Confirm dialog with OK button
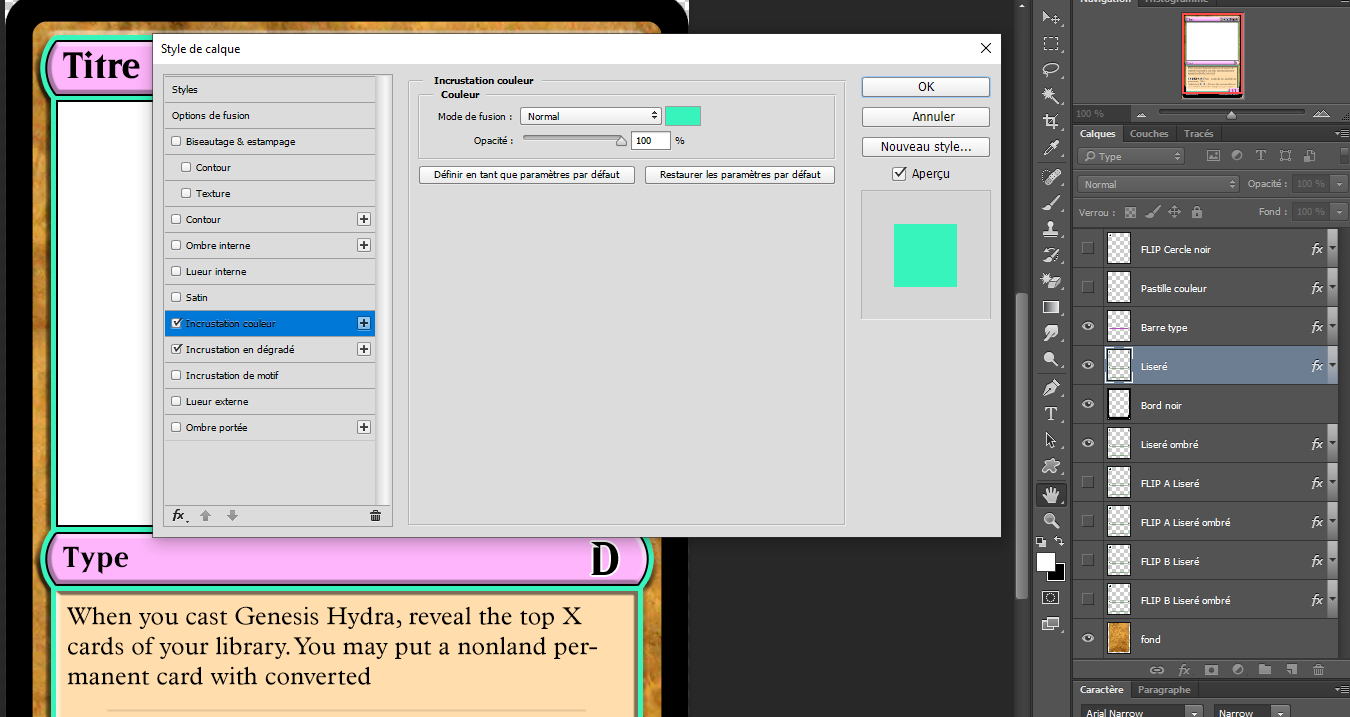This screenshot has height=717, width=1350. [x=926, y=87]
